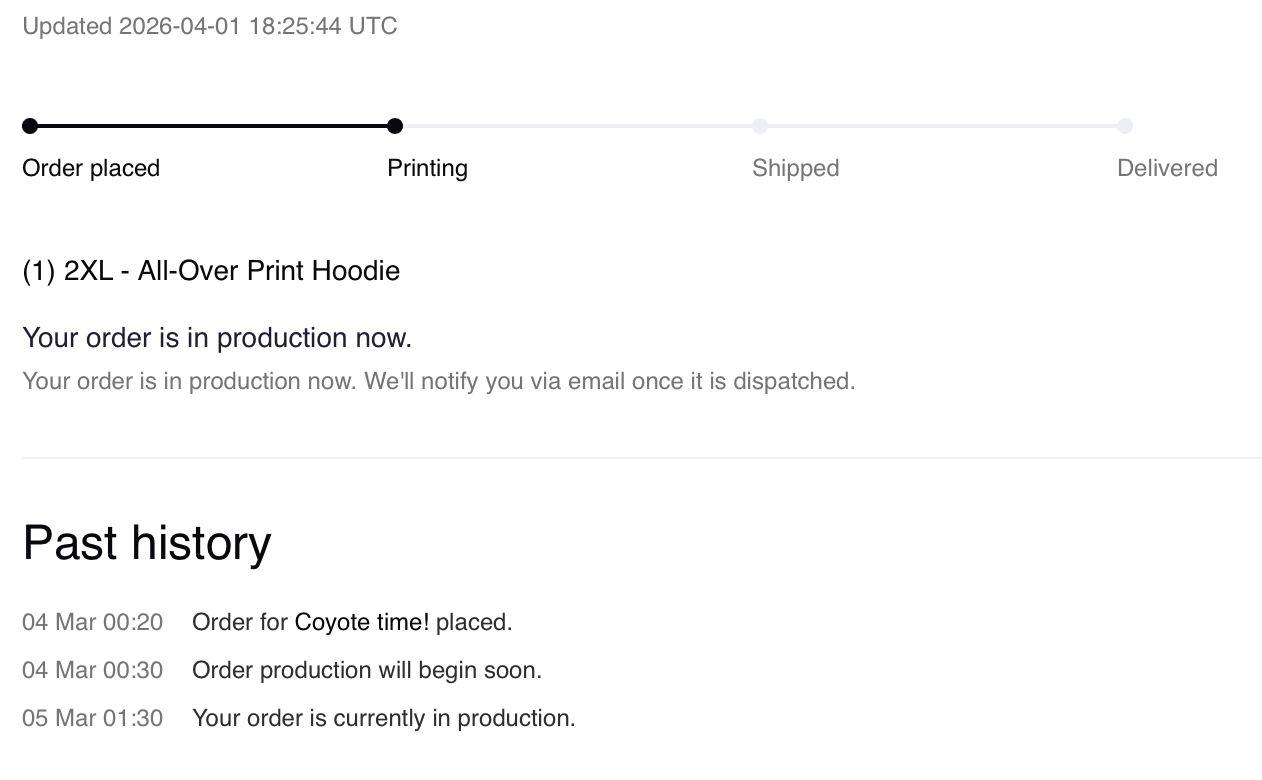Click "Order production will begin soon." entry
The image size is (1262, 780).
click(x=366, y=670)
